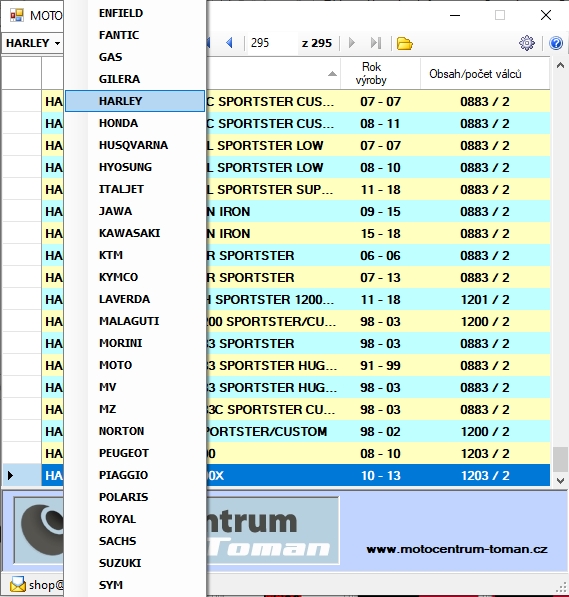The width and height of the screenshot is (569, 597).
Task: Choose KAWASAKI in the list
Action: tap(135, 233)
